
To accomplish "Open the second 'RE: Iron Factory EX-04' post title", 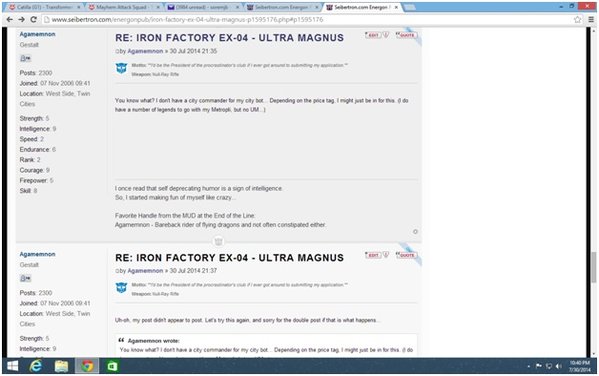I will pyautogui.click(x=229, y=258).
